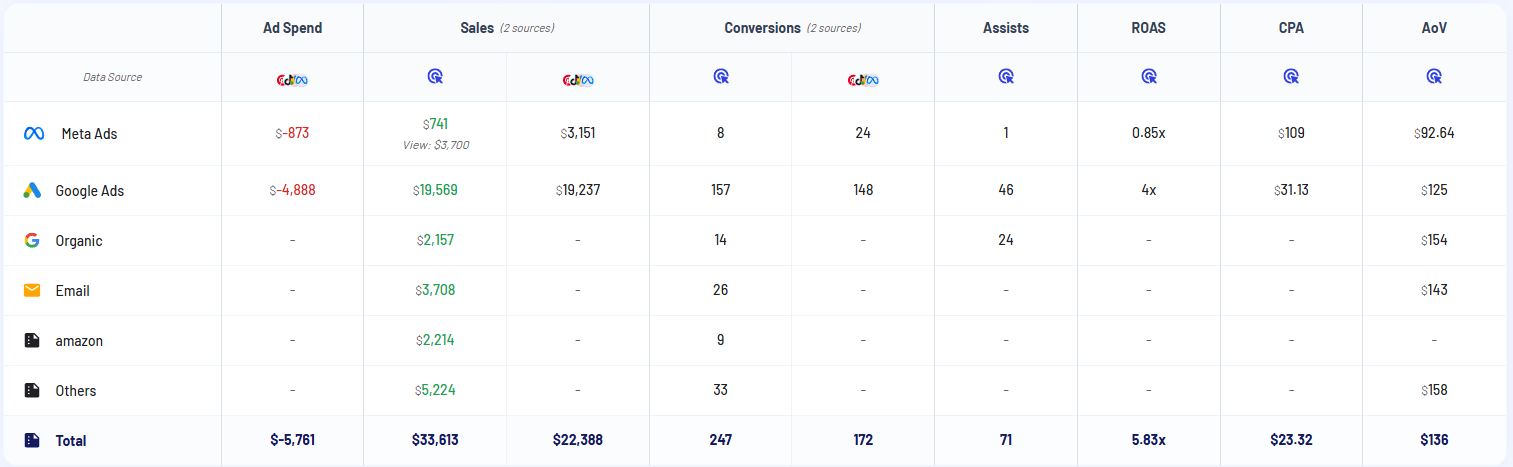Screen dimensions: 1513x467
Task: Click the Google Ads logo icon
Action: 32,190
